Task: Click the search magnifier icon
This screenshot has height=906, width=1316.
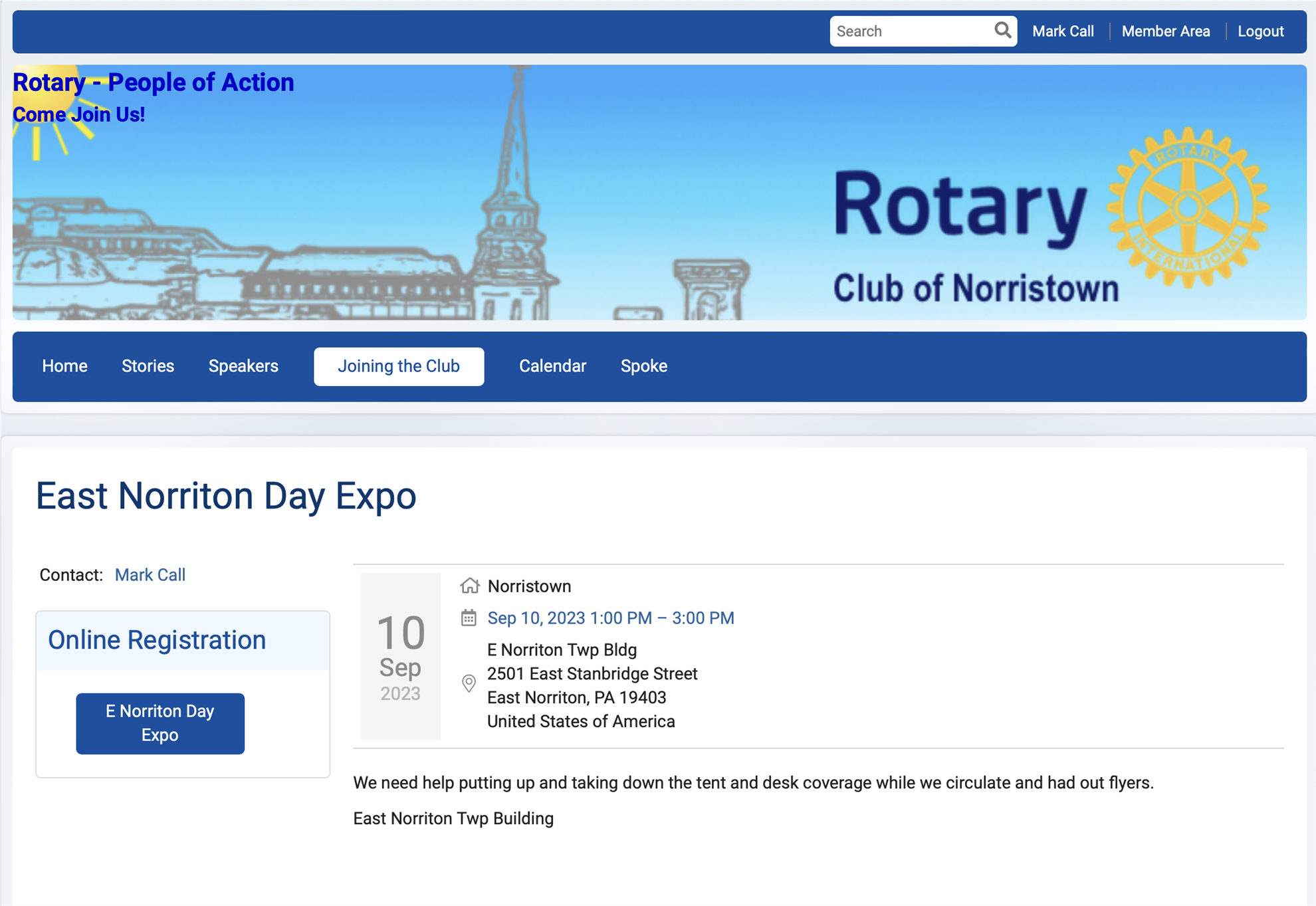Action: (x=1002, y=31)
